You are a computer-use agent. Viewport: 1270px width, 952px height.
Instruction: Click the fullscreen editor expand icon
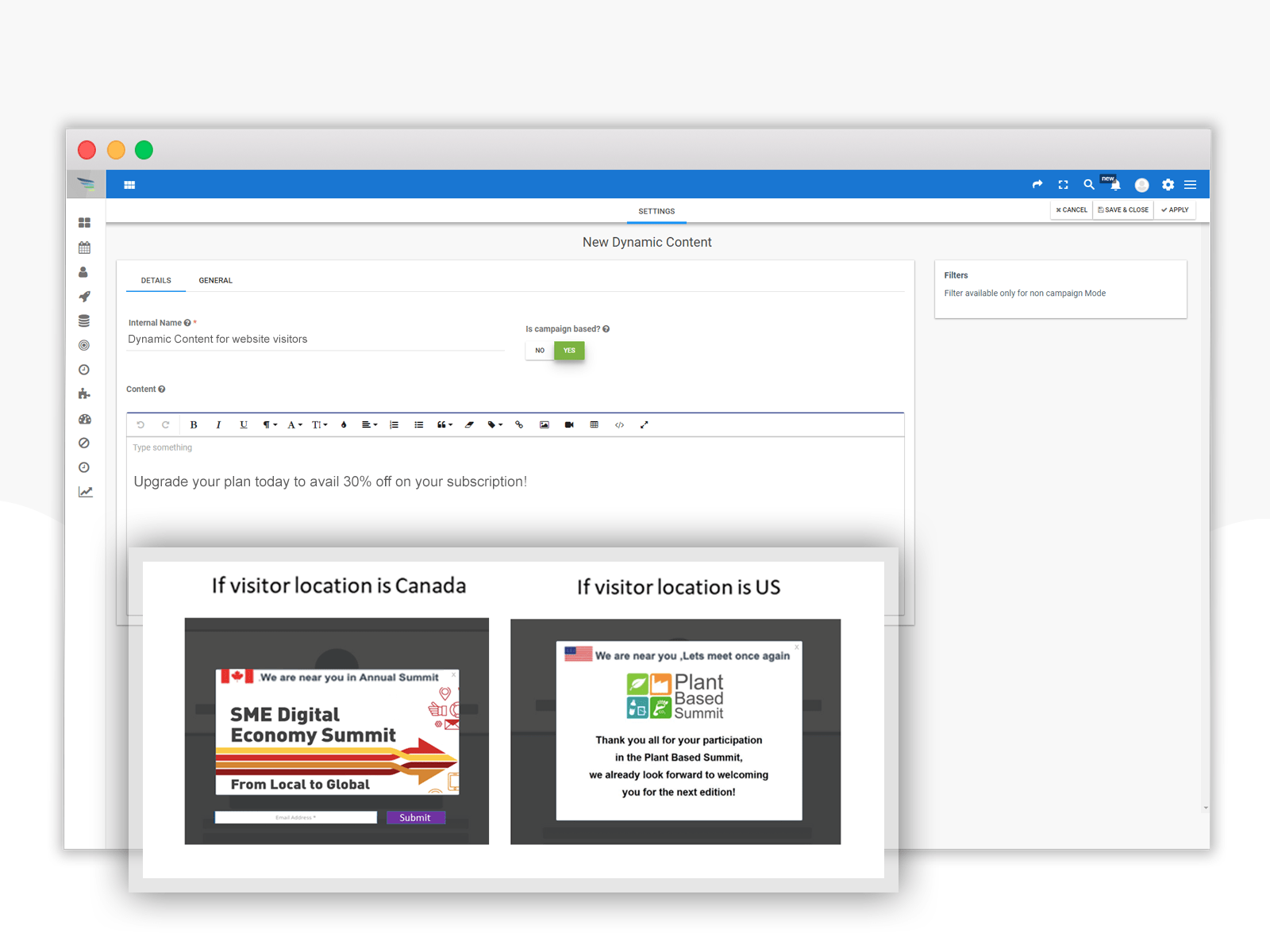[x=645, y=425]
